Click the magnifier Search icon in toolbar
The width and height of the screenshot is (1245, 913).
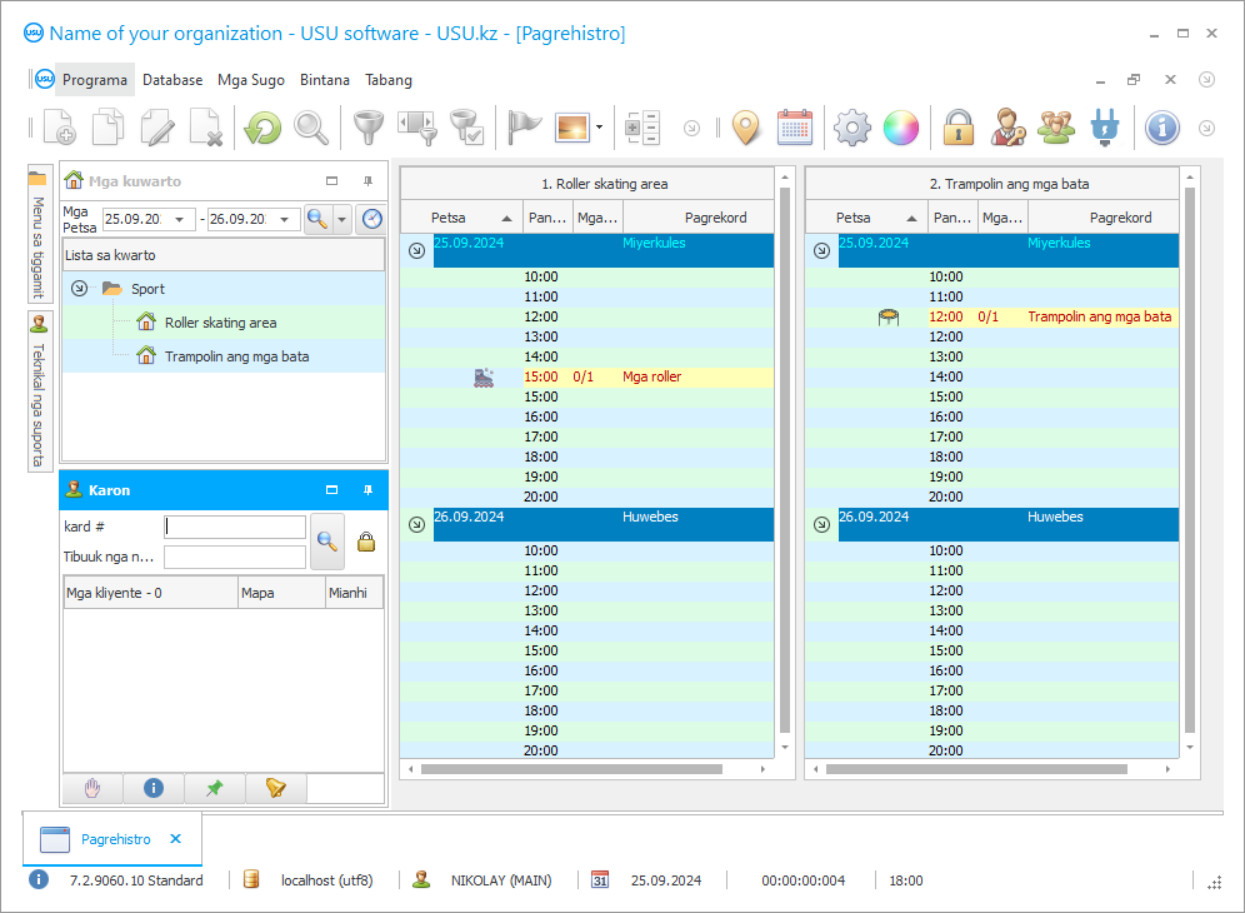[x=311, y=128]
